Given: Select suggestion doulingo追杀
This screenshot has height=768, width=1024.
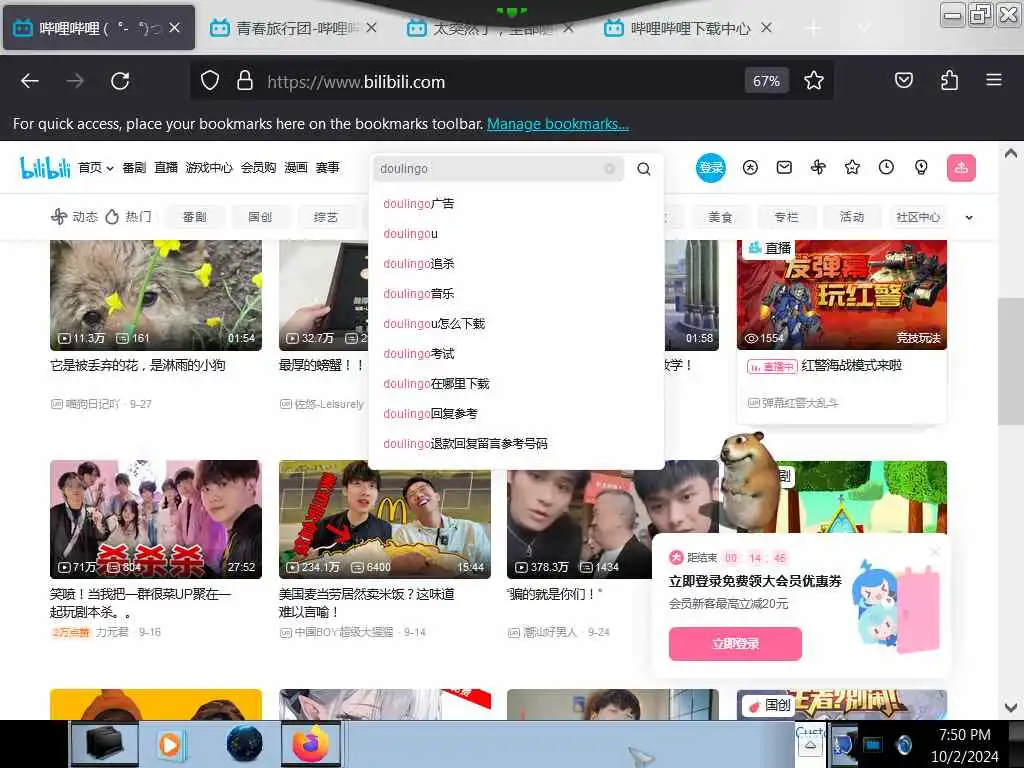Looking at the screenshot, I should [x=419, y=264].
